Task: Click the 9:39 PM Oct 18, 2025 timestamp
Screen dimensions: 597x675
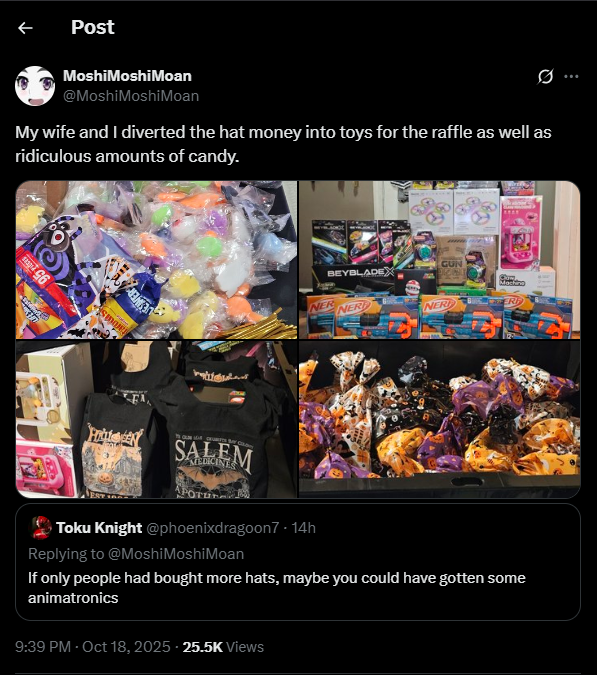Action: 93,647
